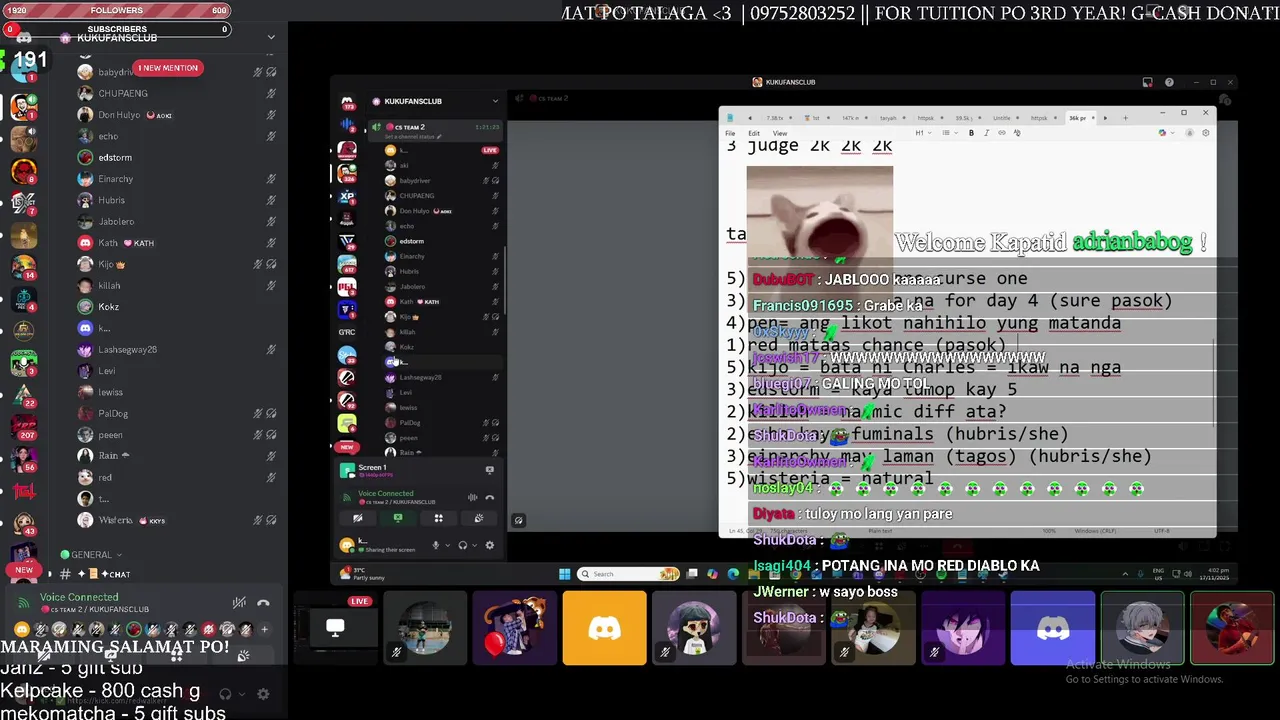This screenshot has width=1280, height=720.
Task: Click the tab scroll left arrow in Notepad
Action: click(x=750, y=118)
